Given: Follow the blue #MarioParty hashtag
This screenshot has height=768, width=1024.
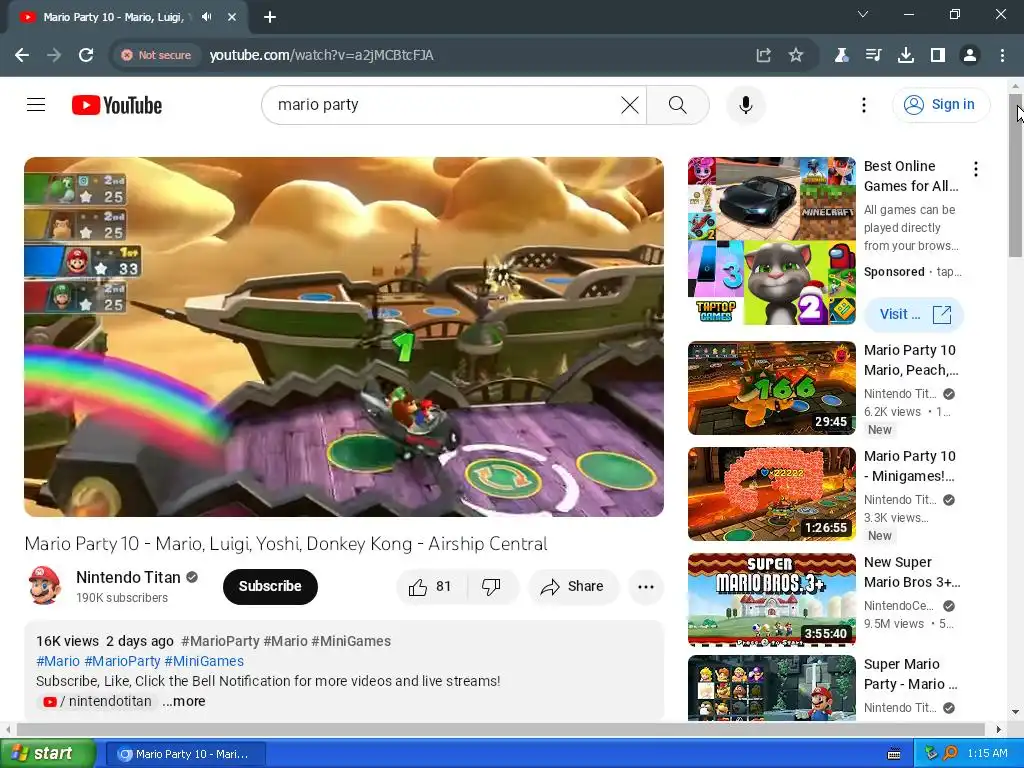Looking at the screenshot, I should tap(122, 661).
